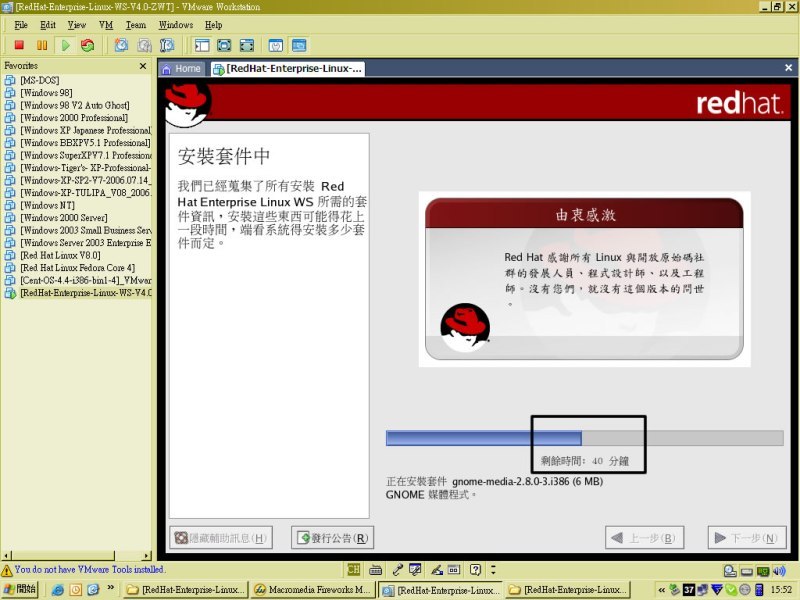Select [Windows NT] in Favorites
The width and height of the screenshot is (800, 600).
pos(47,205)
